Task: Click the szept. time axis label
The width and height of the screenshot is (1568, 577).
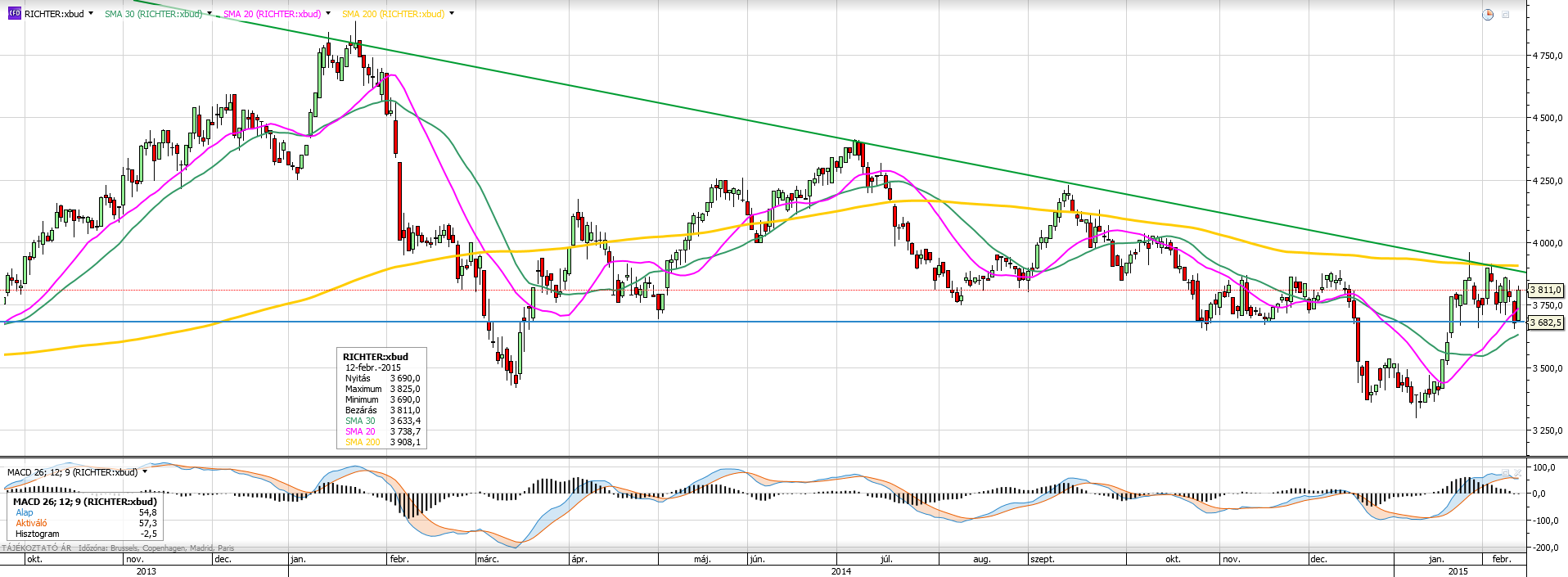Action: 1043,559
